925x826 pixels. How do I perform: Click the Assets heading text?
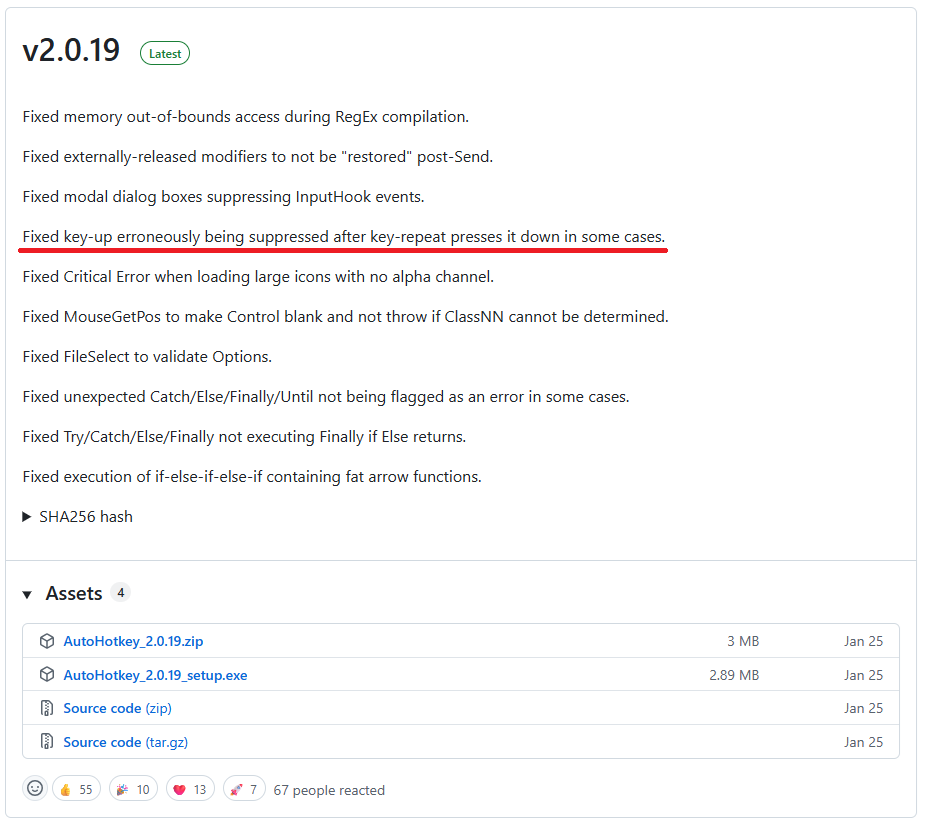[x=74, y=593]
